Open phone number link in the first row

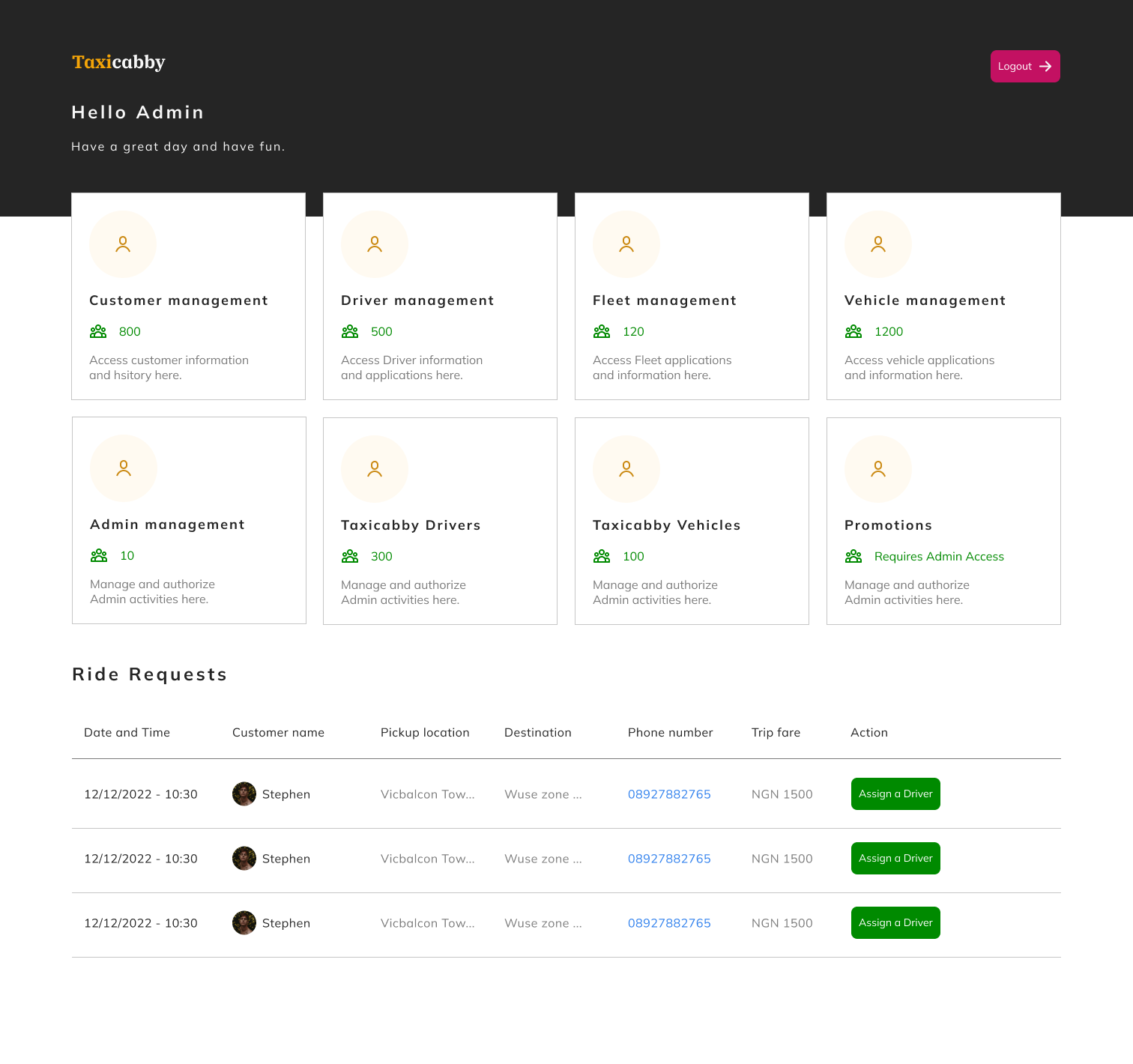pos(669,794)
